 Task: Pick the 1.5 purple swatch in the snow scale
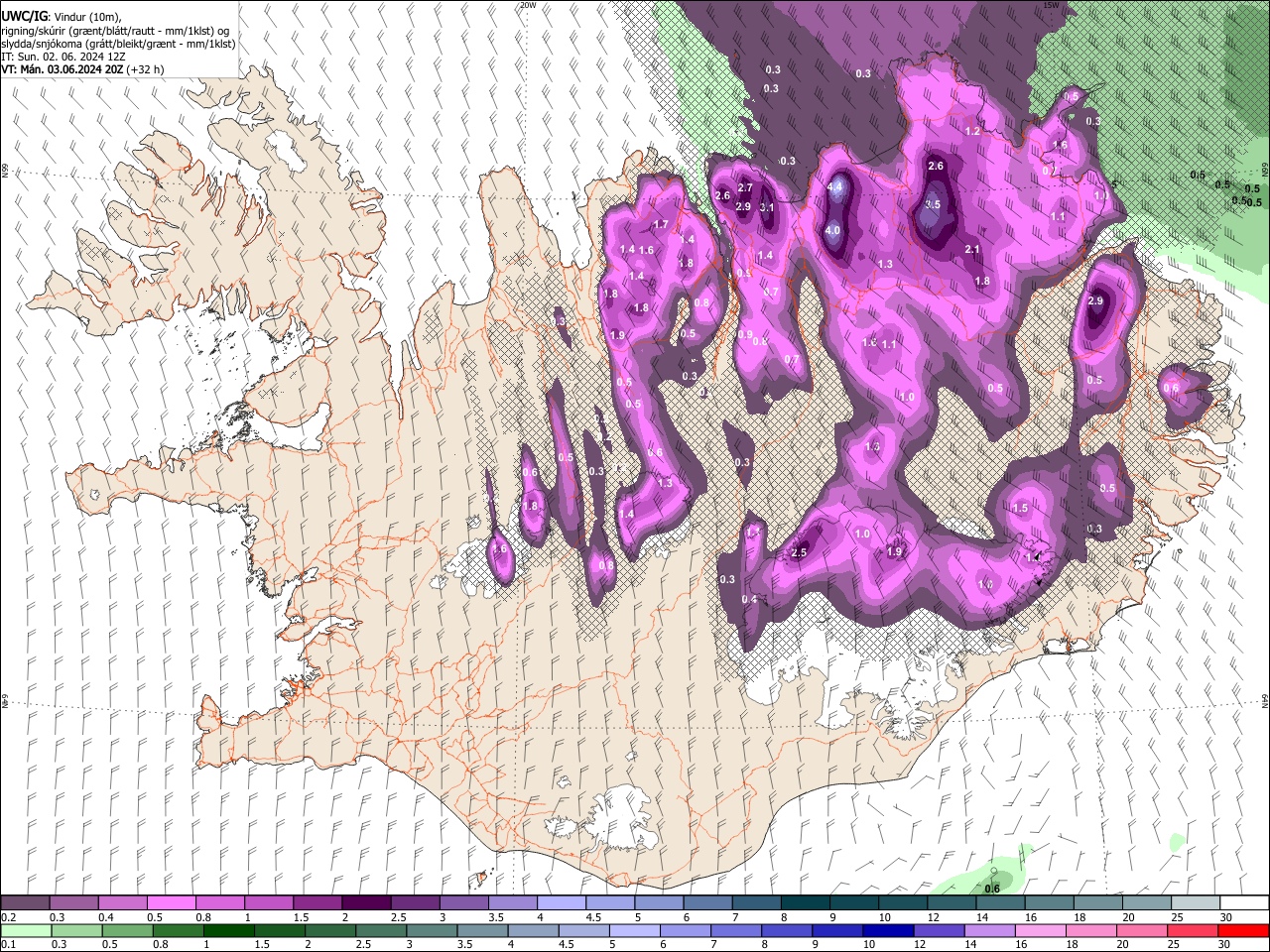point(317,903)
